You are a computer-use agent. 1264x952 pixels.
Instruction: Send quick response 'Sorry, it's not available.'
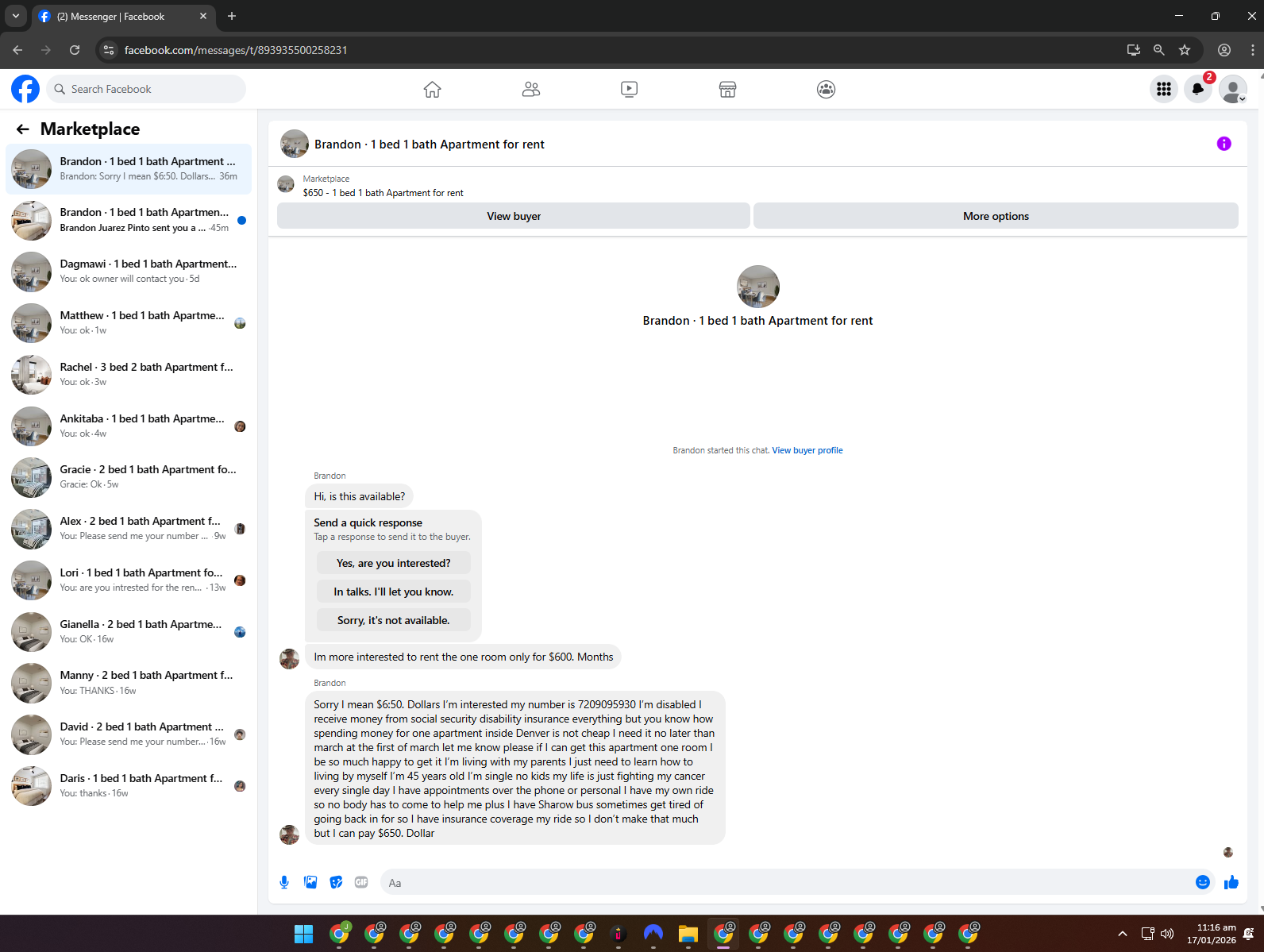pyautogui.click(x=393, y=620)
